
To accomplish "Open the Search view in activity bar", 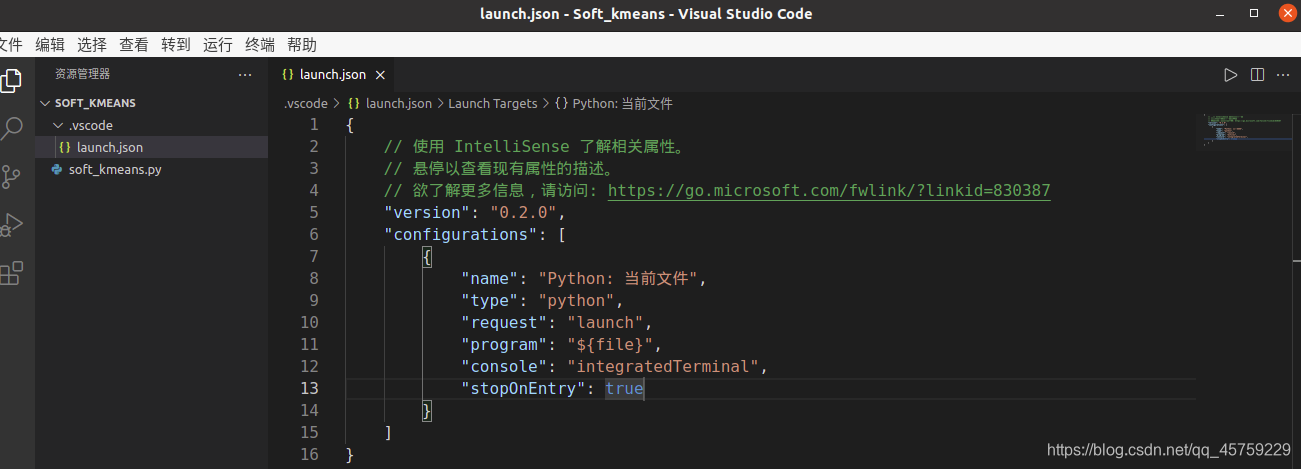I will (x=11, y=128).
